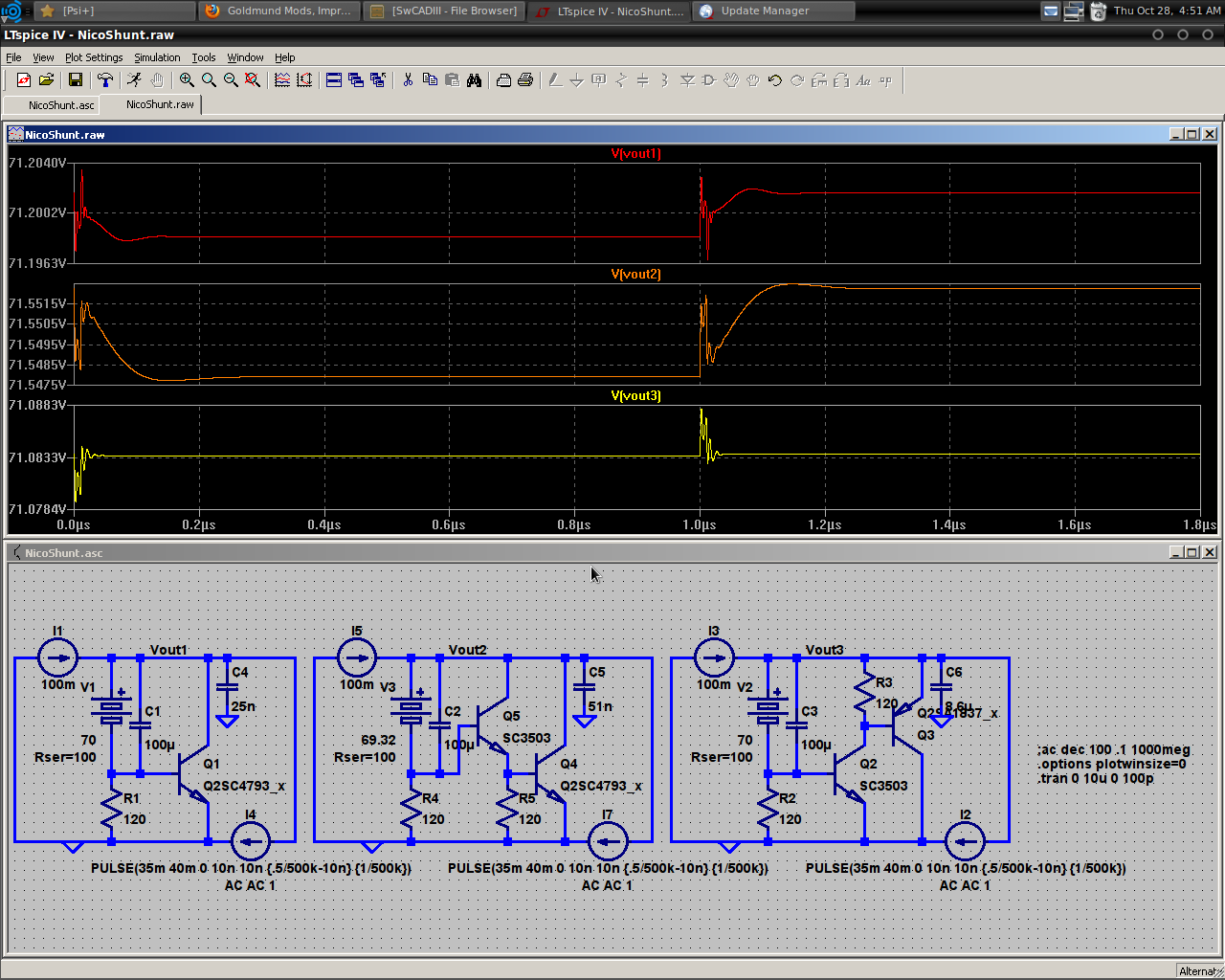Click transistor Q1 label in schematic
This screenshot has height=980, width=1225.
click(212, 764)
